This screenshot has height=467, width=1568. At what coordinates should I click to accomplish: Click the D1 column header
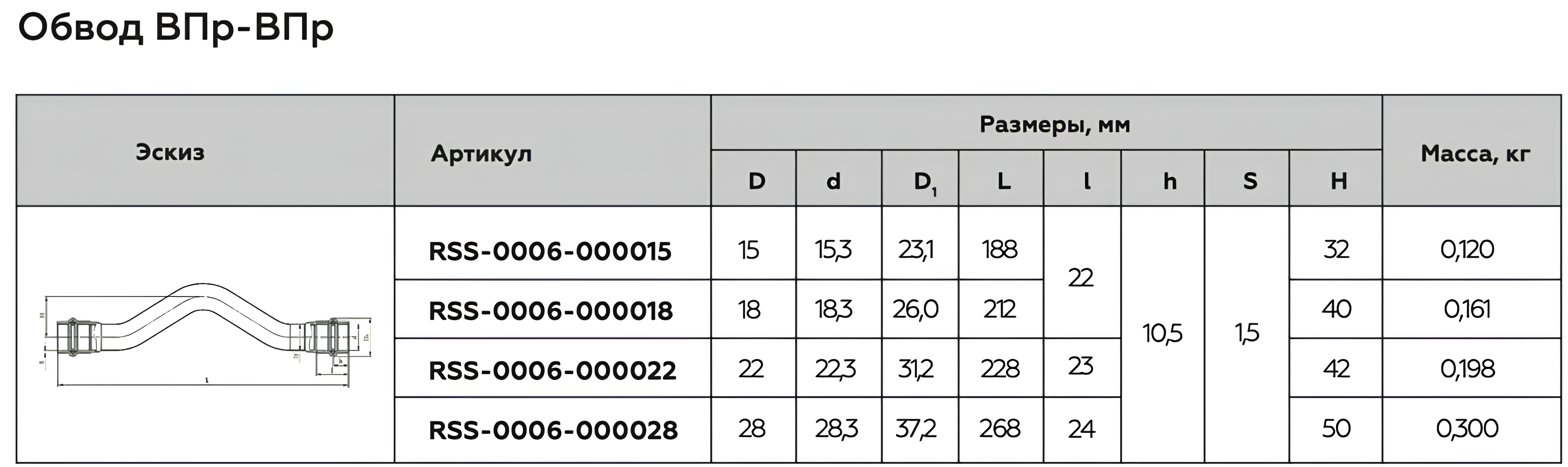tap(925, 182)
